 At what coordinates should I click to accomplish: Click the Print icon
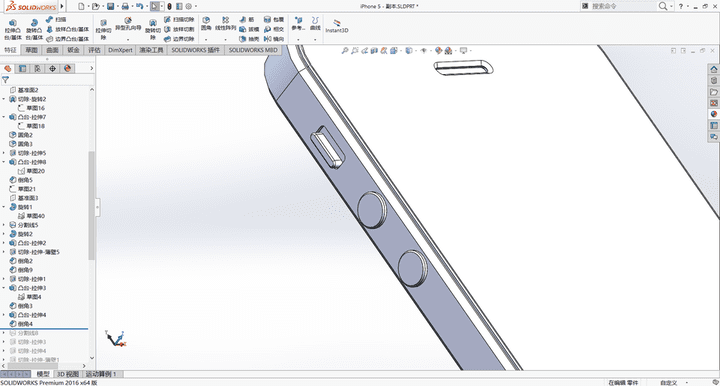click(125, 6)
